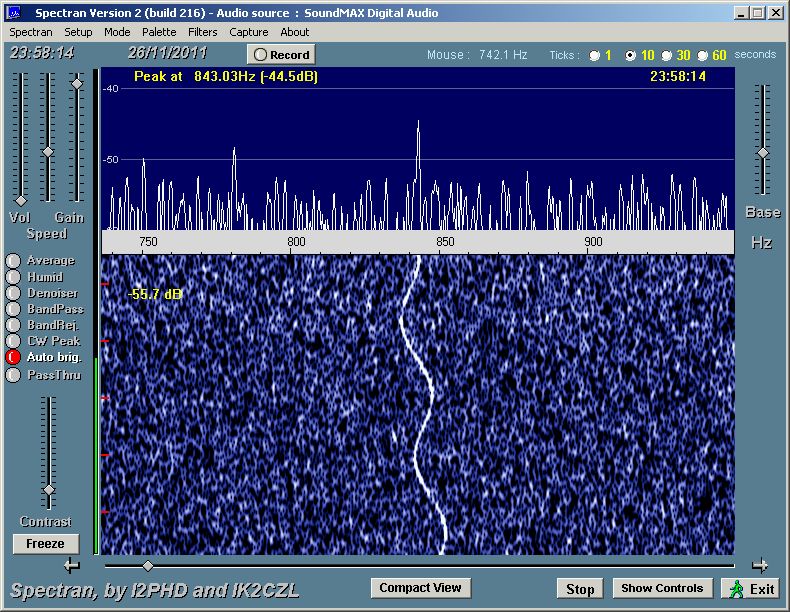This screenshot has height=612, width=790.
Task: Select the 60 seconds ticks option
Action: coord(702,55)
